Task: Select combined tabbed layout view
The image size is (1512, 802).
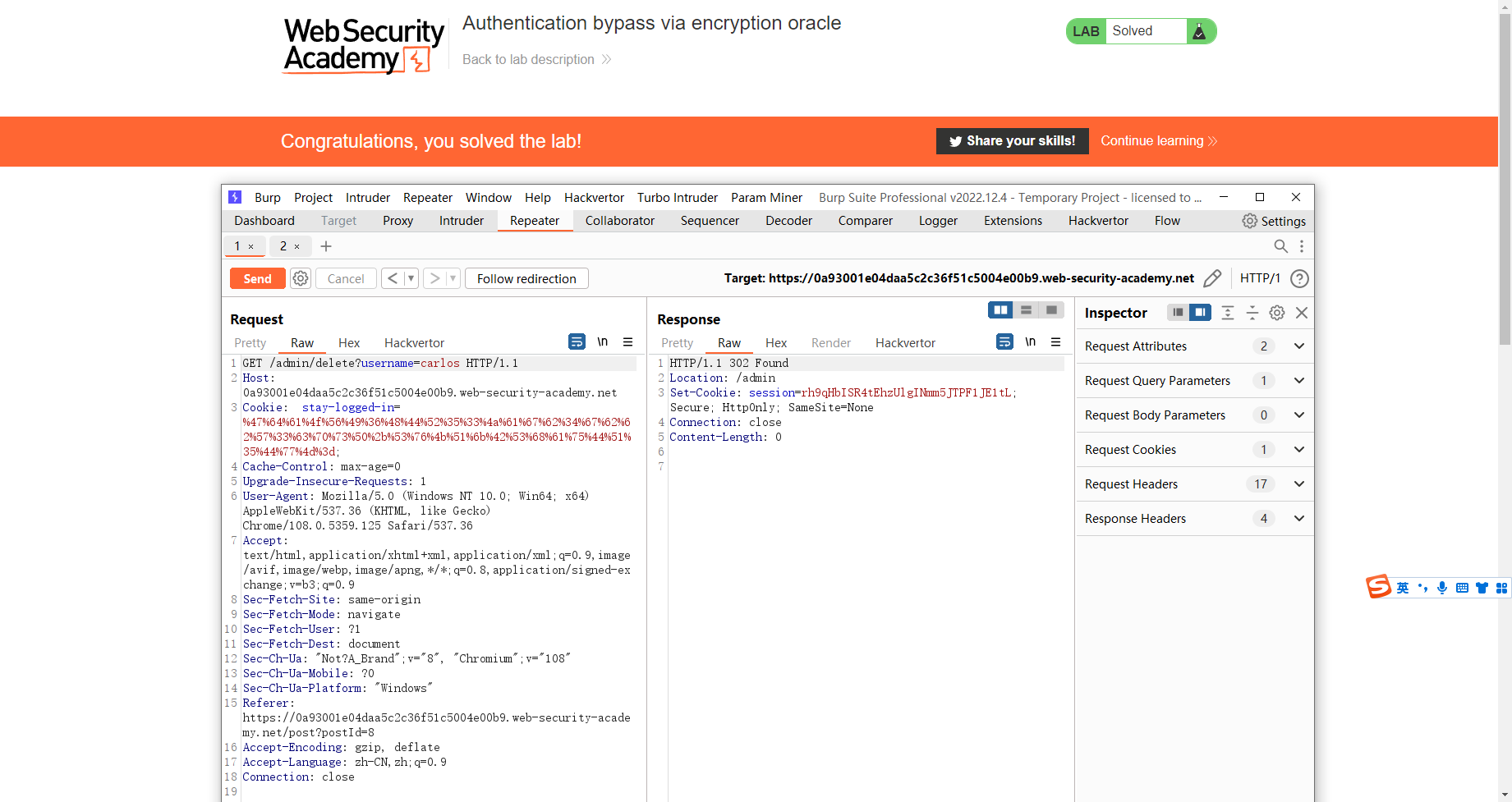Action: [1051, 310]
